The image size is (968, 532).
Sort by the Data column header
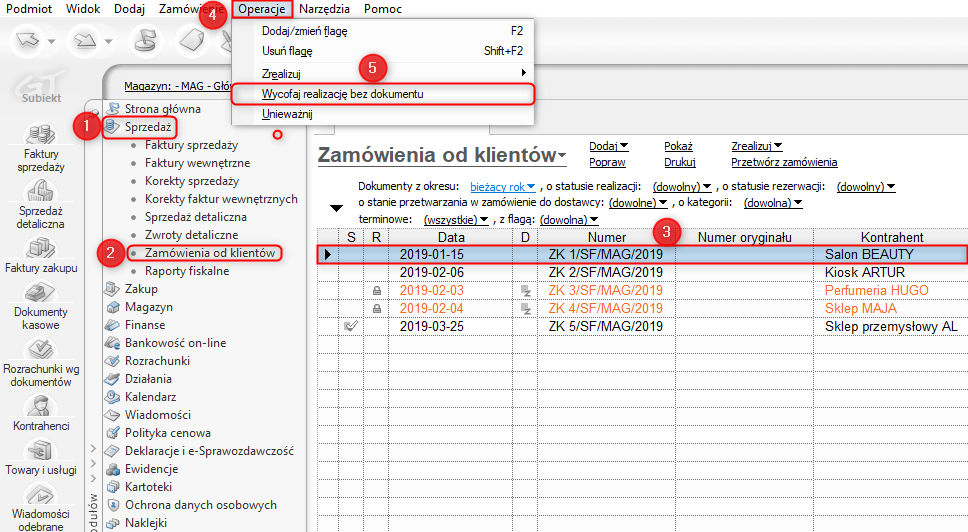point(451,237)
